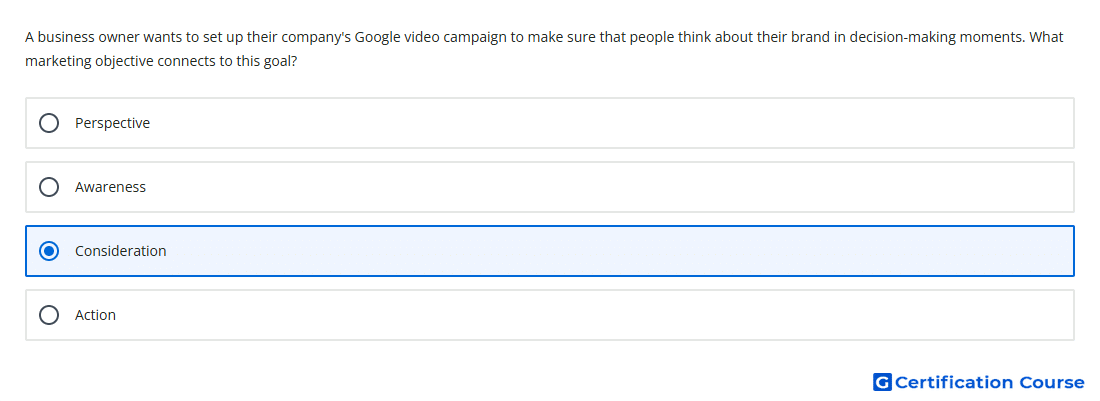
Task: Select the Awareness radio button
Action: click(x=49, y=187)
